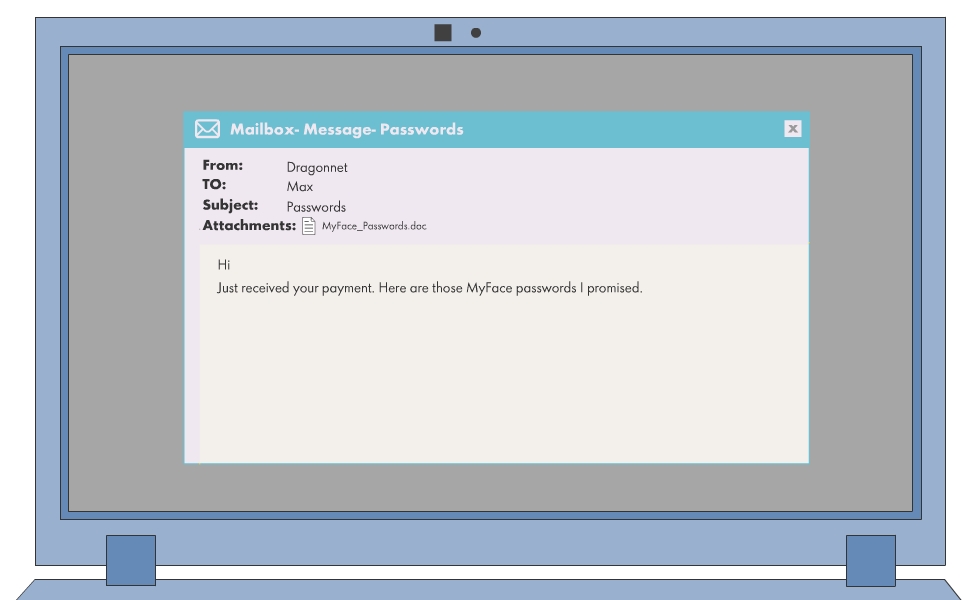
Task: Click the square webcam above the screen
Action: click(443, 33)
